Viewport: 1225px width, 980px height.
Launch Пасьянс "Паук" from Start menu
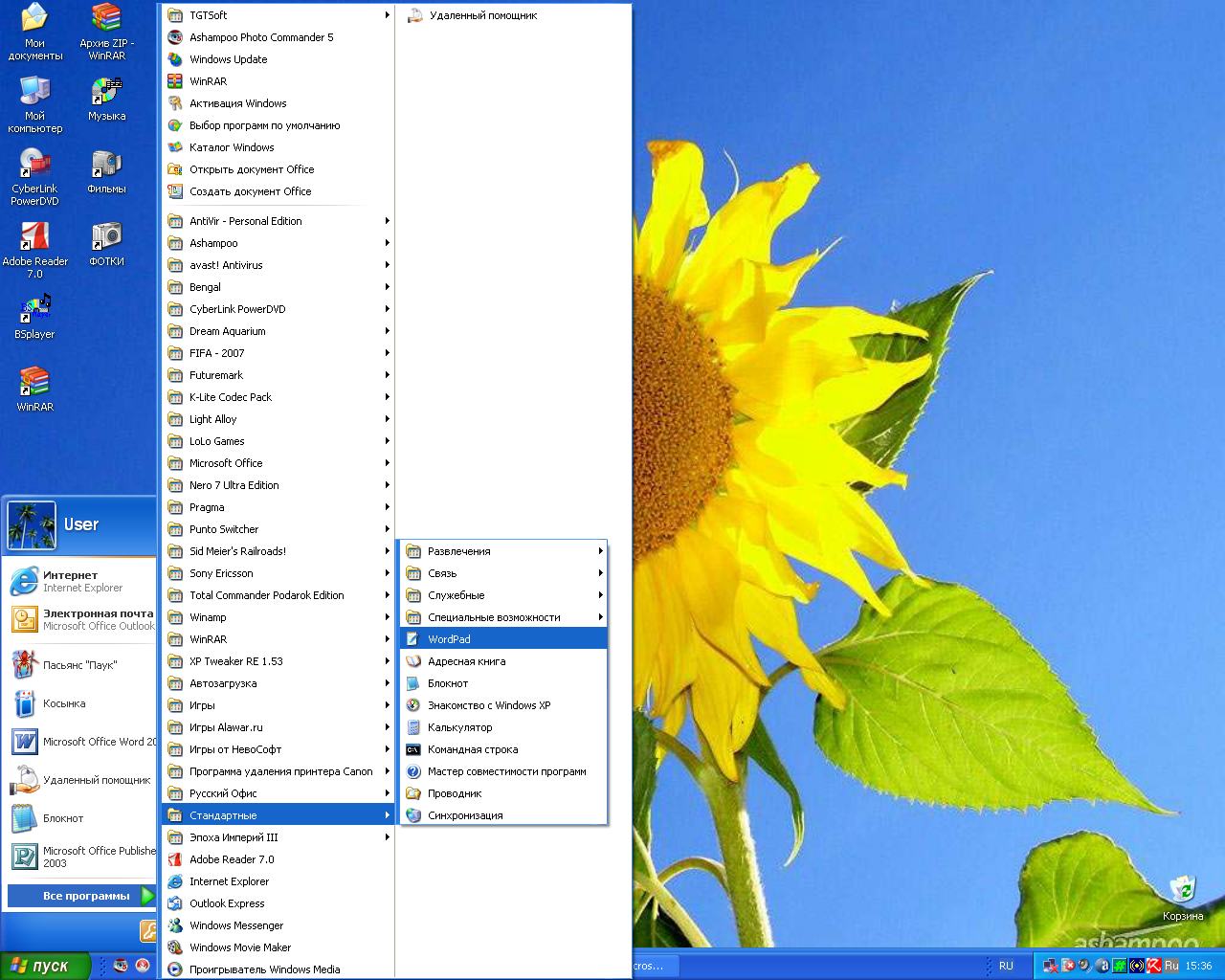[80, 665]
